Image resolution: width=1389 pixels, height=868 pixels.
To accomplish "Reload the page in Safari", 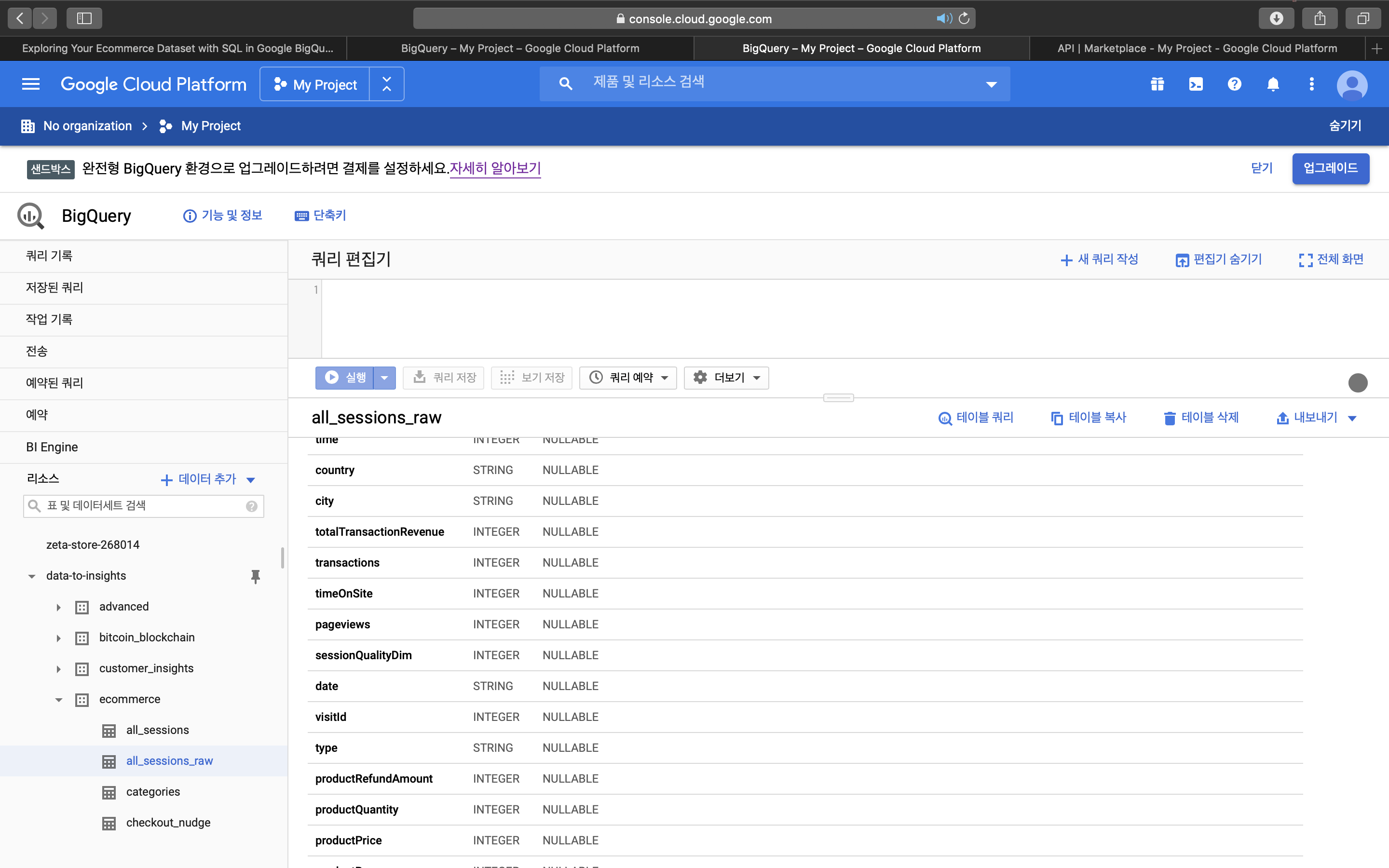I will click(964, 18).
